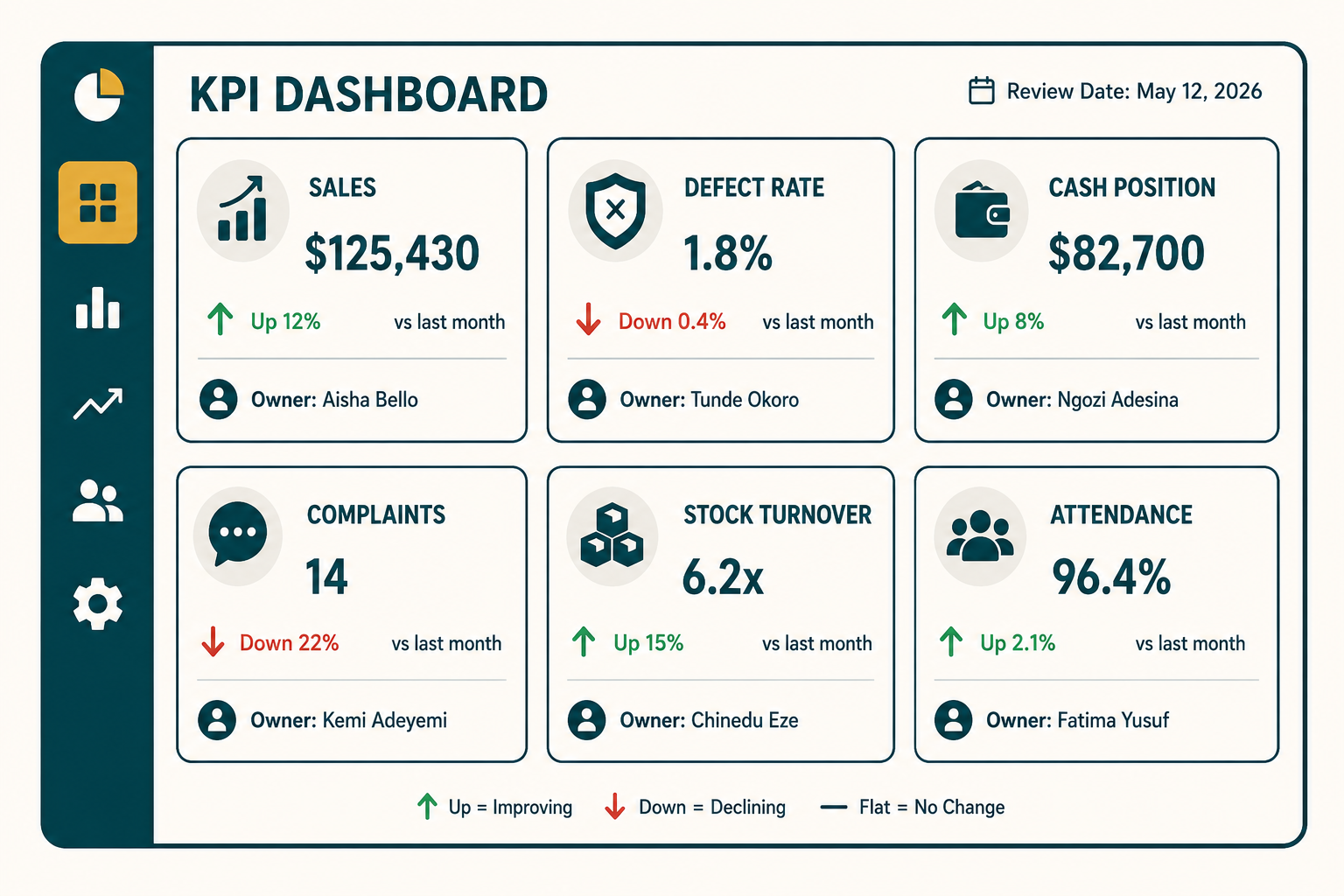Click Owner: Ngozi Adesina text
This screenshot has height=896, width=1344.
click(x=1082, y=400)
